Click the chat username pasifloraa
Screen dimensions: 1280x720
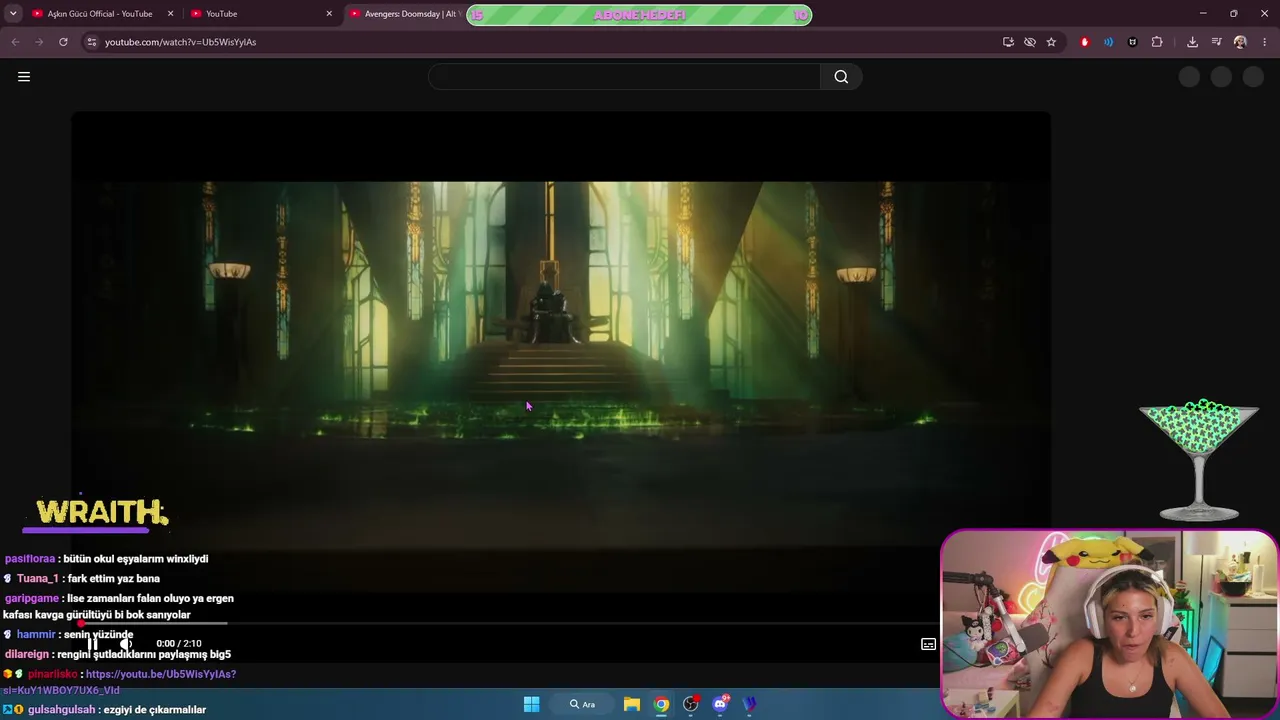[x=30, y=559]
